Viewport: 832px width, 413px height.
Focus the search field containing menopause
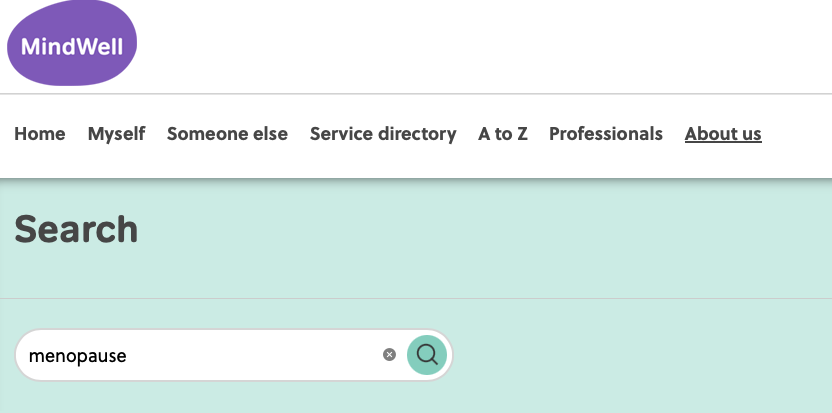(200, 355)
